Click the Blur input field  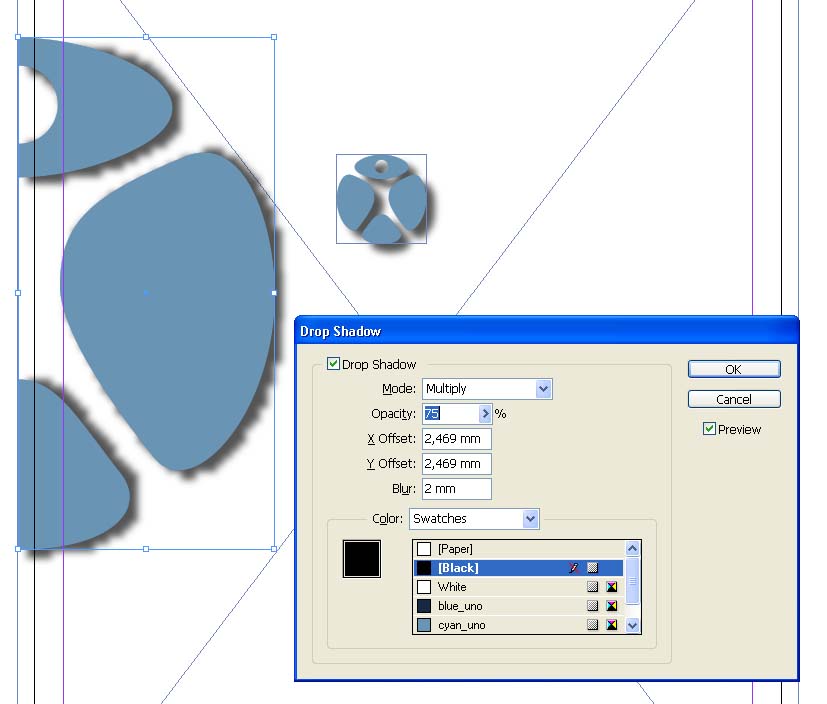pos(457,489)
